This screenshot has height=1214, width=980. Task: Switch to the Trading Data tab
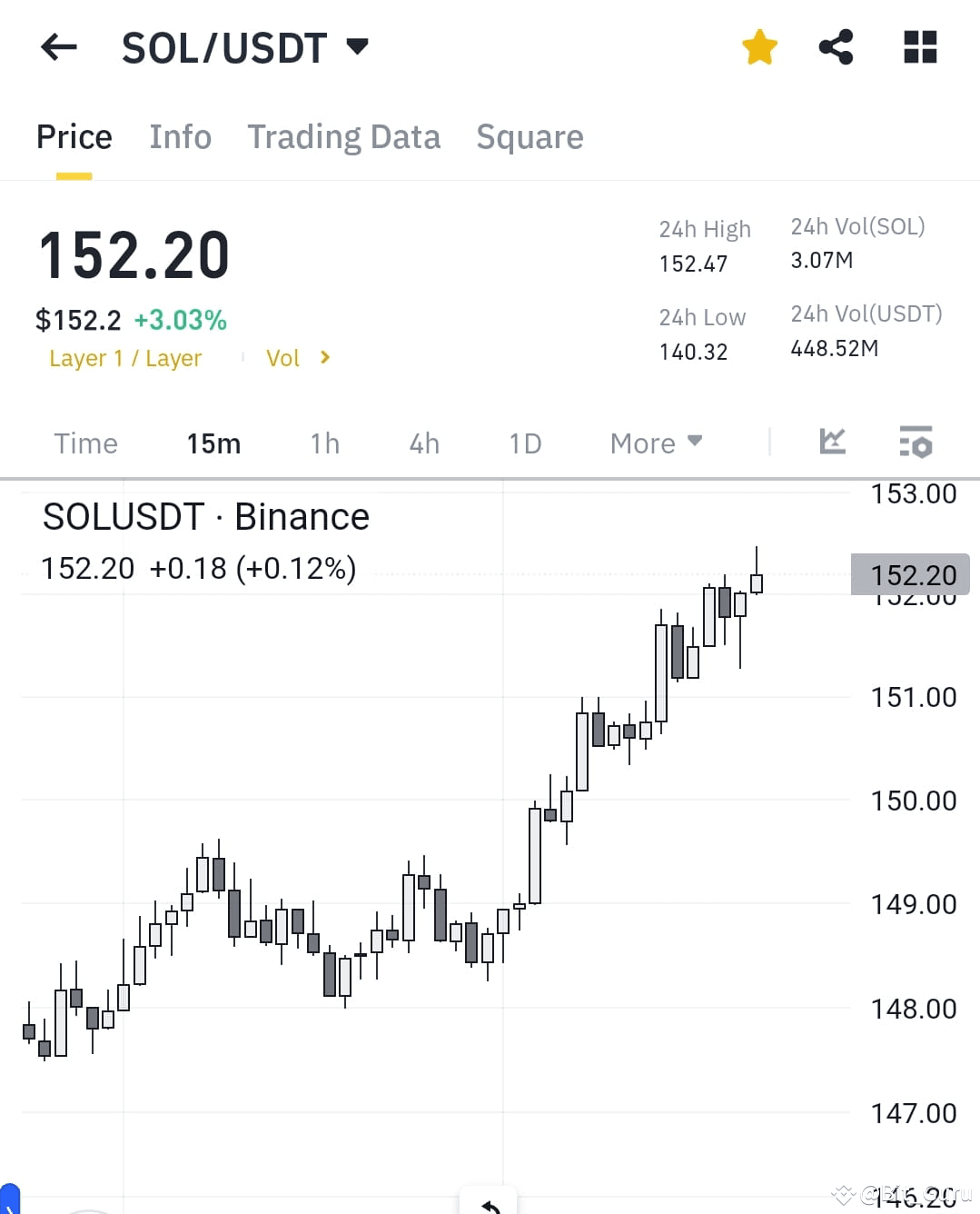pyautogui.click(x=343, y=137)
